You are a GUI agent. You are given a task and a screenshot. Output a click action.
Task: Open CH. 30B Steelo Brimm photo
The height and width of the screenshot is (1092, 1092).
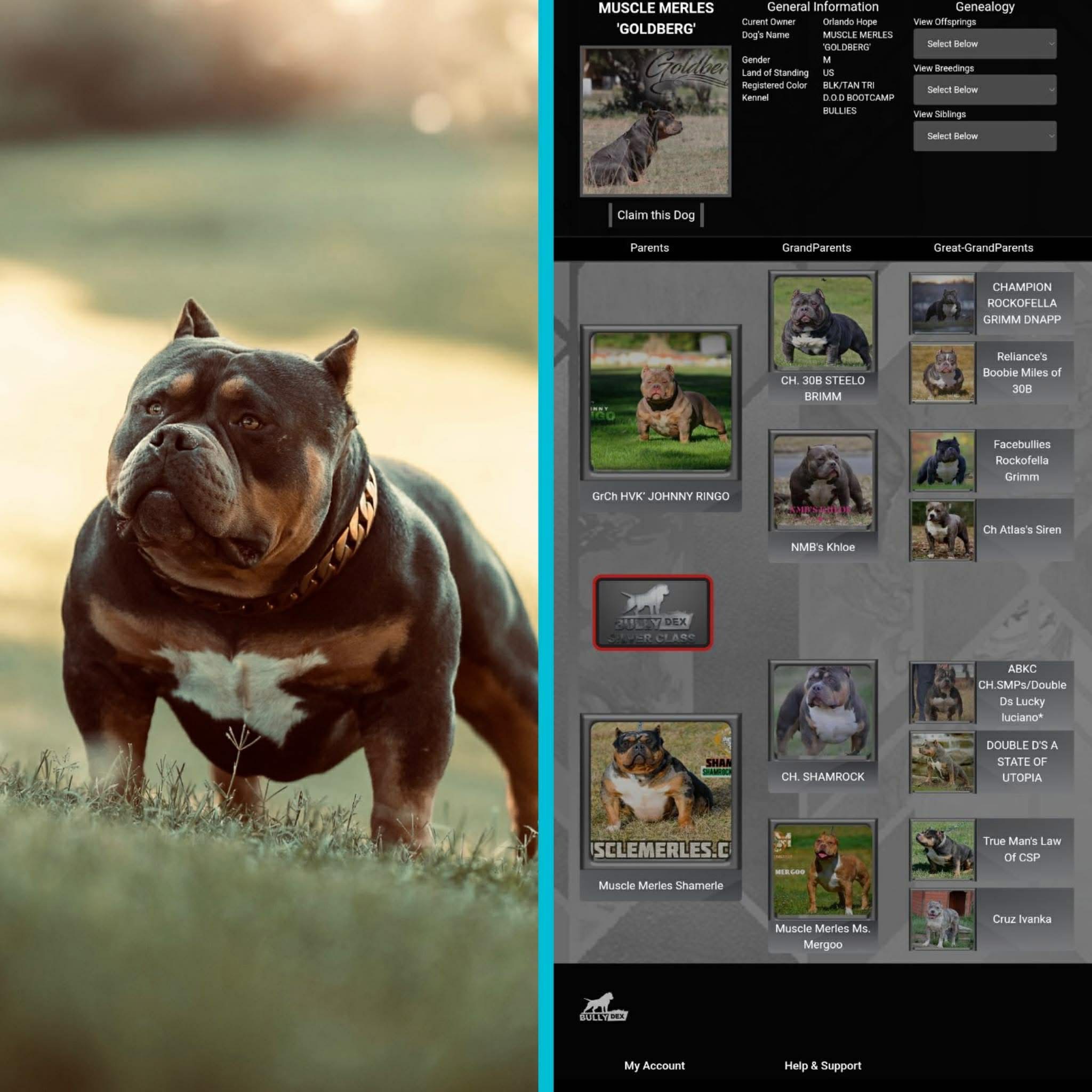pos(823,322)
